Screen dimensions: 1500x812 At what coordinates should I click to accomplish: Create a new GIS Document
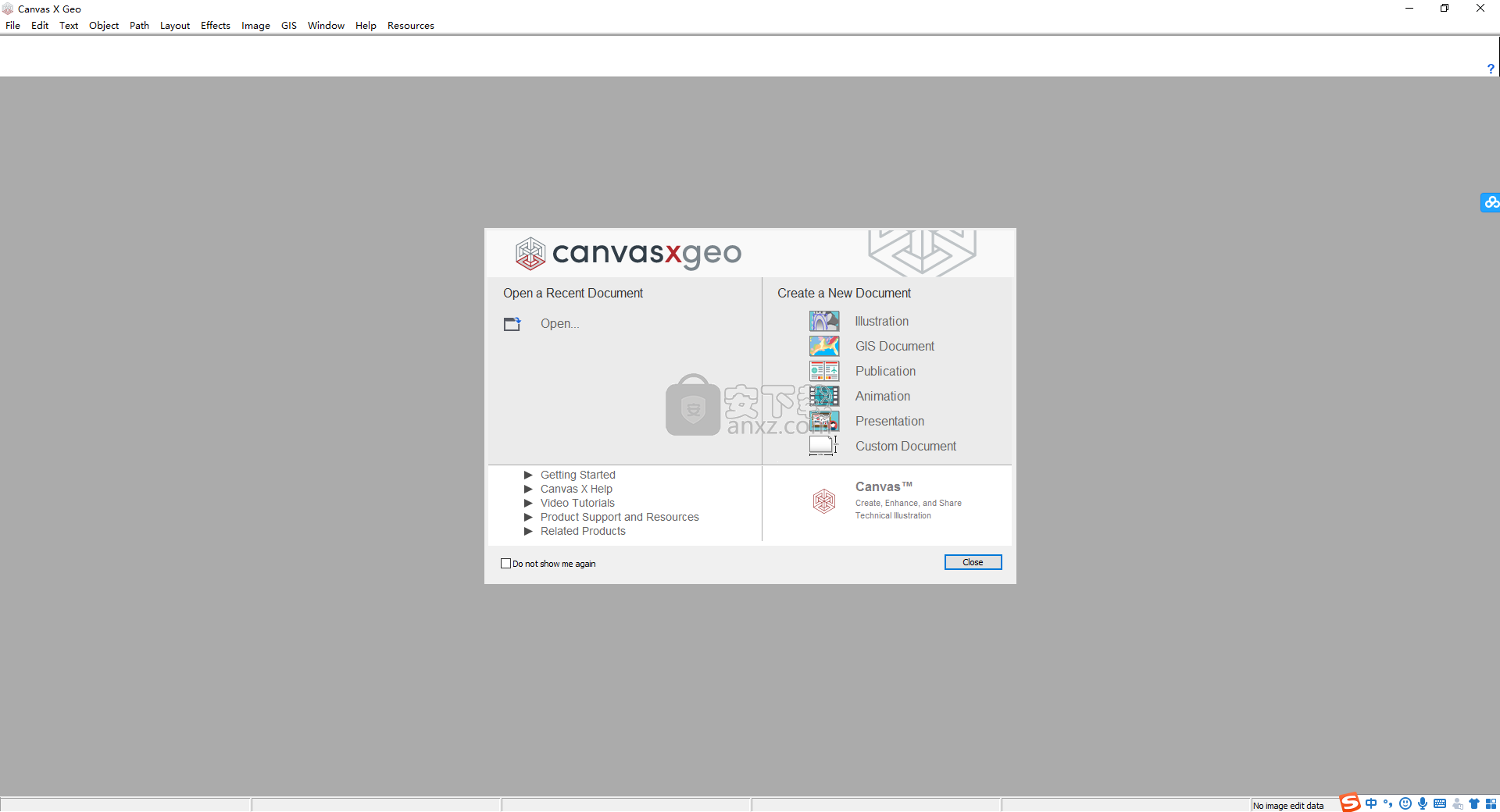tap(895, 346)
